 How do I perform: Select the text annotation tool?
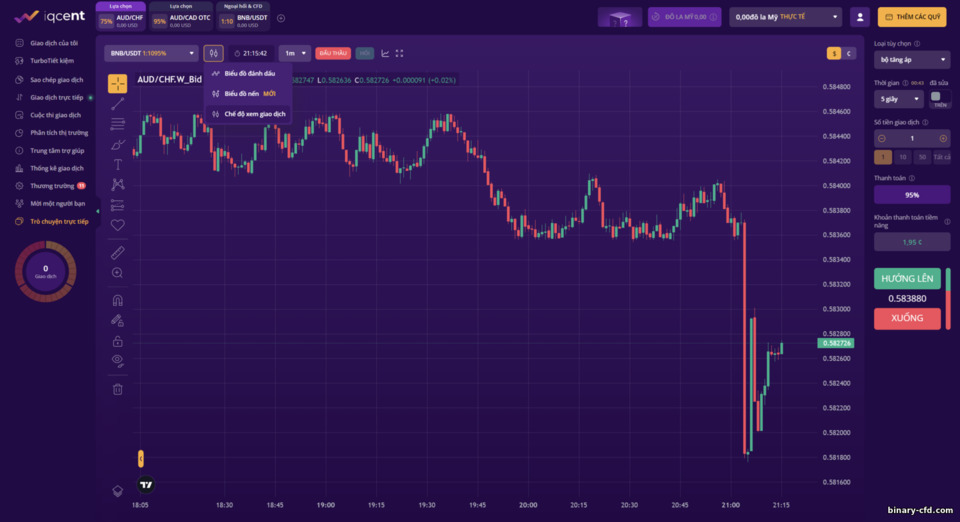click(118, 164)
